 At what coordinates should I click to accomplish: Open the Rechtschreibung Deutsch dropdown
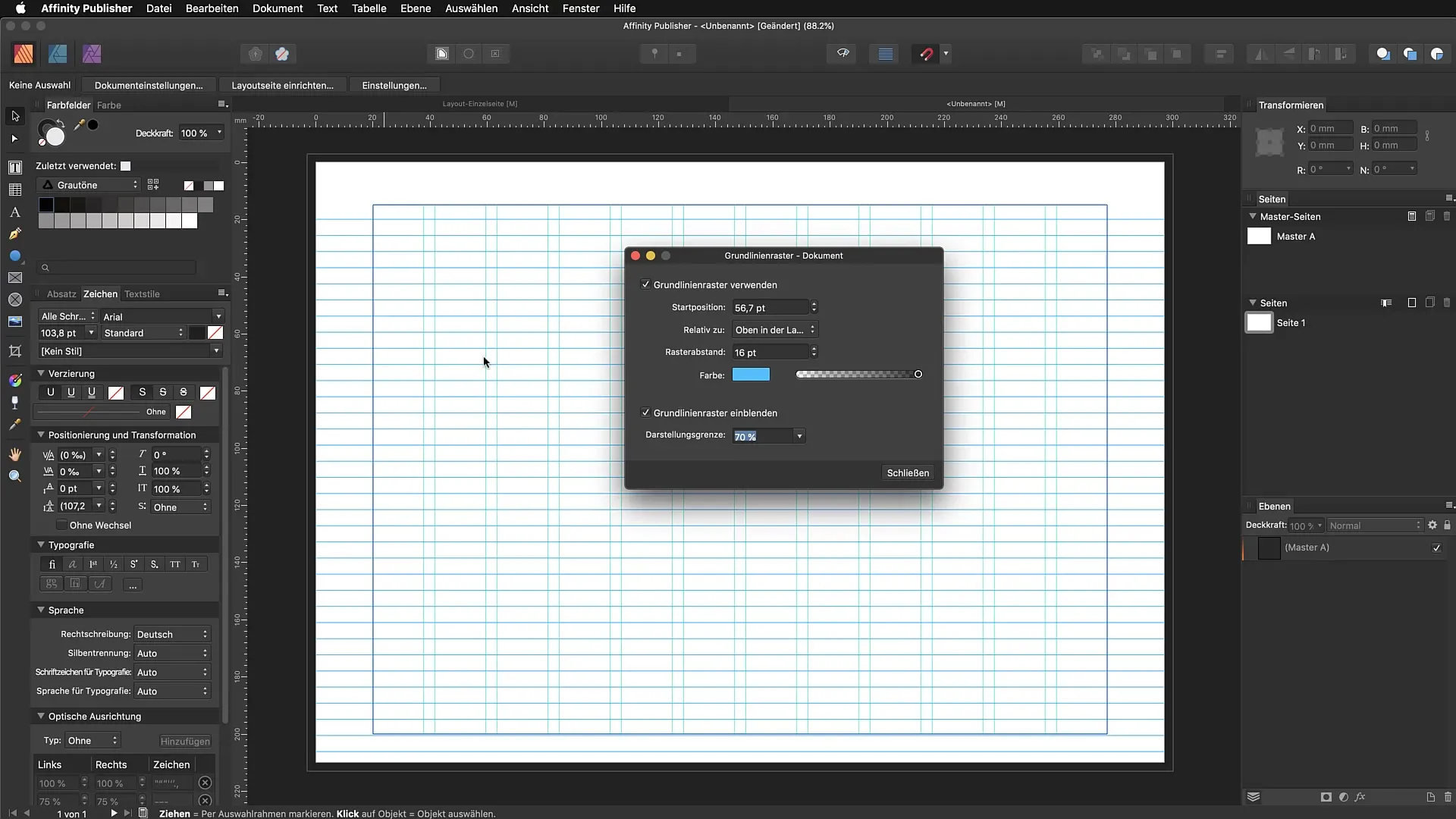[x=172, y=634]
